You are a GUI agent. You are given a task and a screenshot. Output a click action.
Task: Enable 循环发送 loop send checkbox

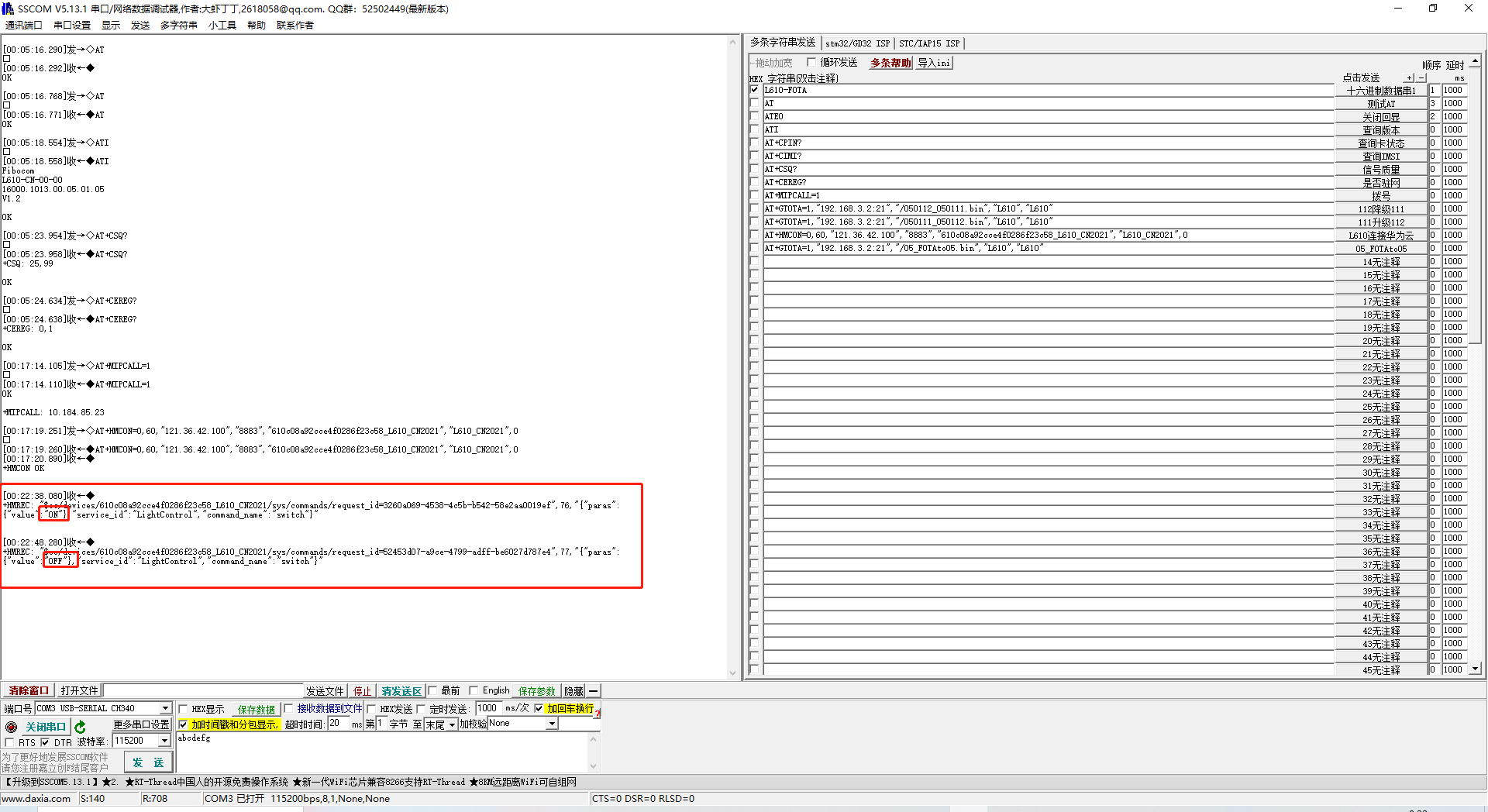[x=811, y=62]
